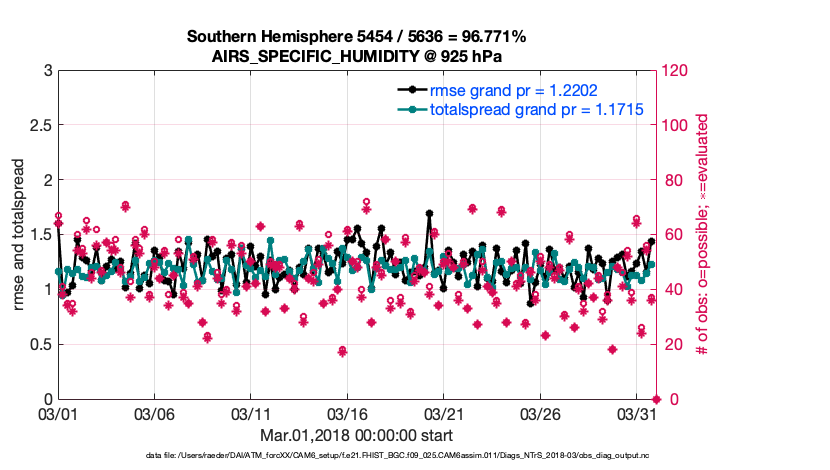The image size is (830, 470).
Task: Click the 2.5 tick on left y-axis
Action: (40, 125)
